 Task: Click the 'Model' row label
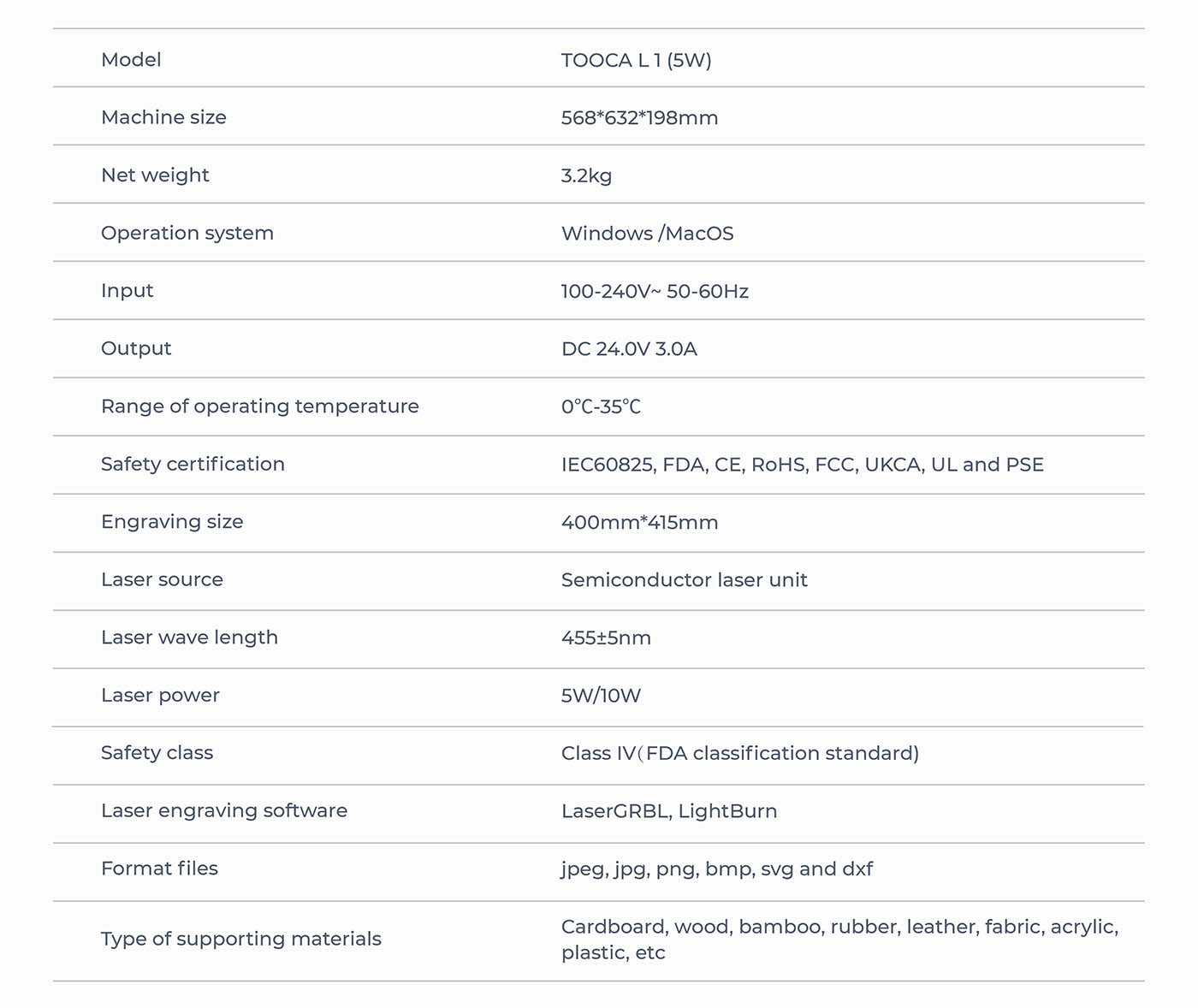click(131, 60)
